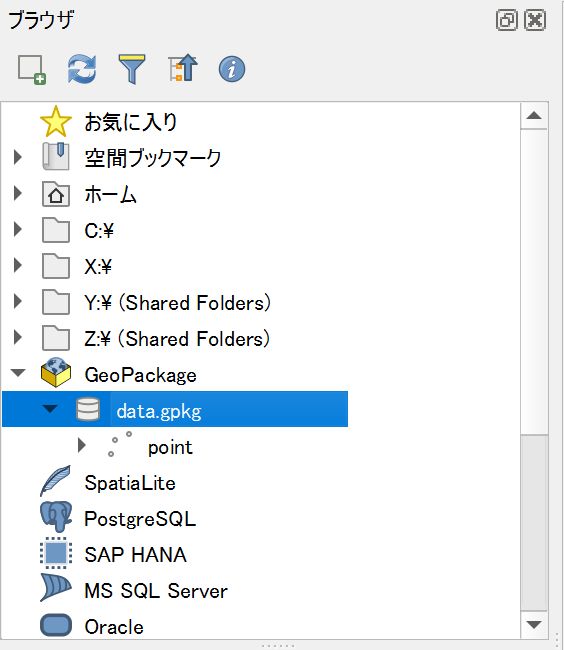
Task: Click the point layer dots icon
Action: click(x=120, y=444)
